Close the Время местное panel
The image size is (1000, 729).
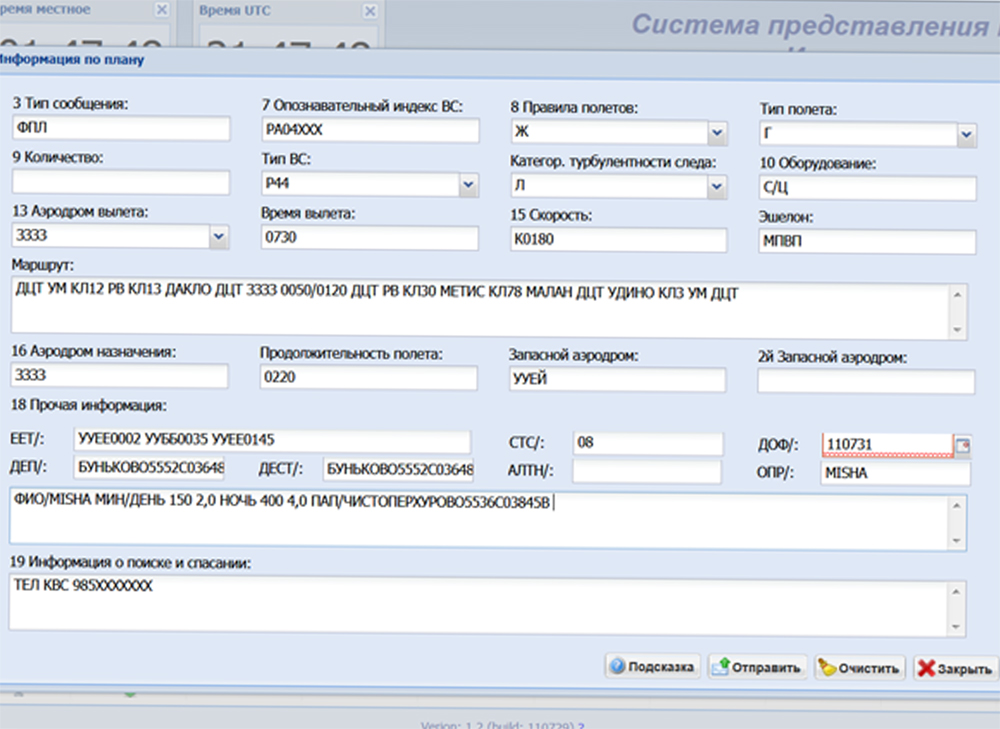pyautogui.click(x=162, y=10)
